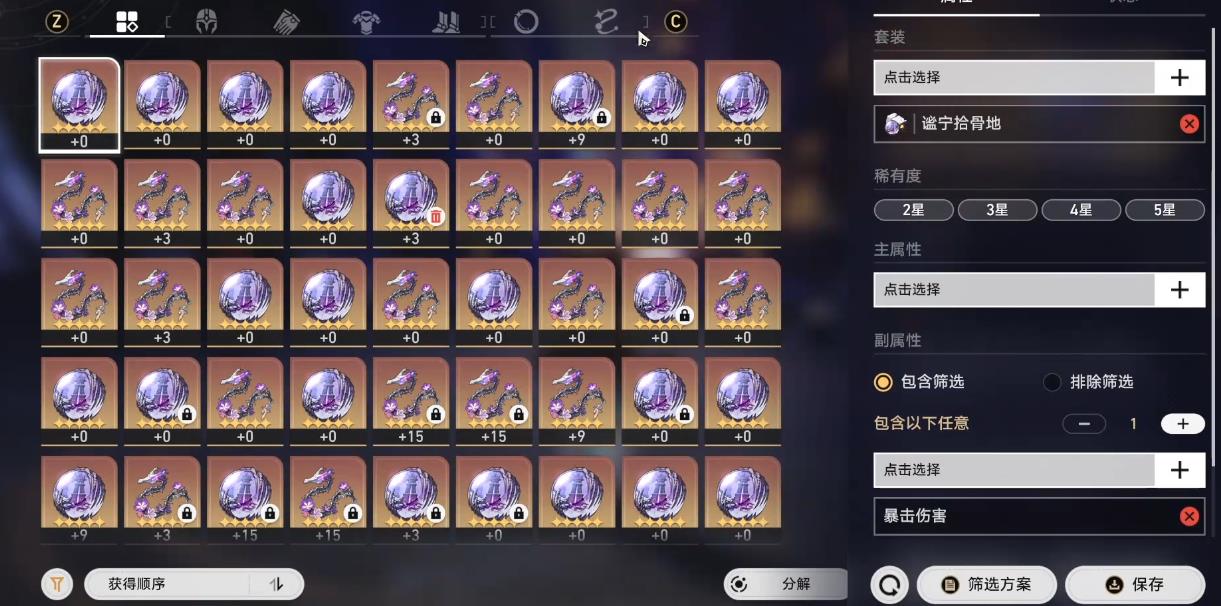Select the link rope slot icon
This screenshot has width=1221, height=606.
(x=606, y=22)
